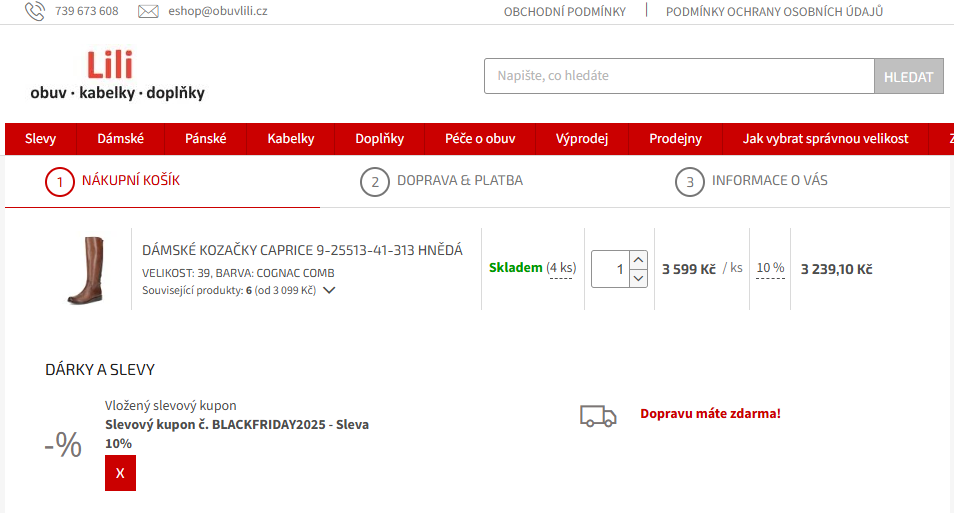Click the phone icon in top bar
Viewport: 954px width, 513px height.
[35, 12]
